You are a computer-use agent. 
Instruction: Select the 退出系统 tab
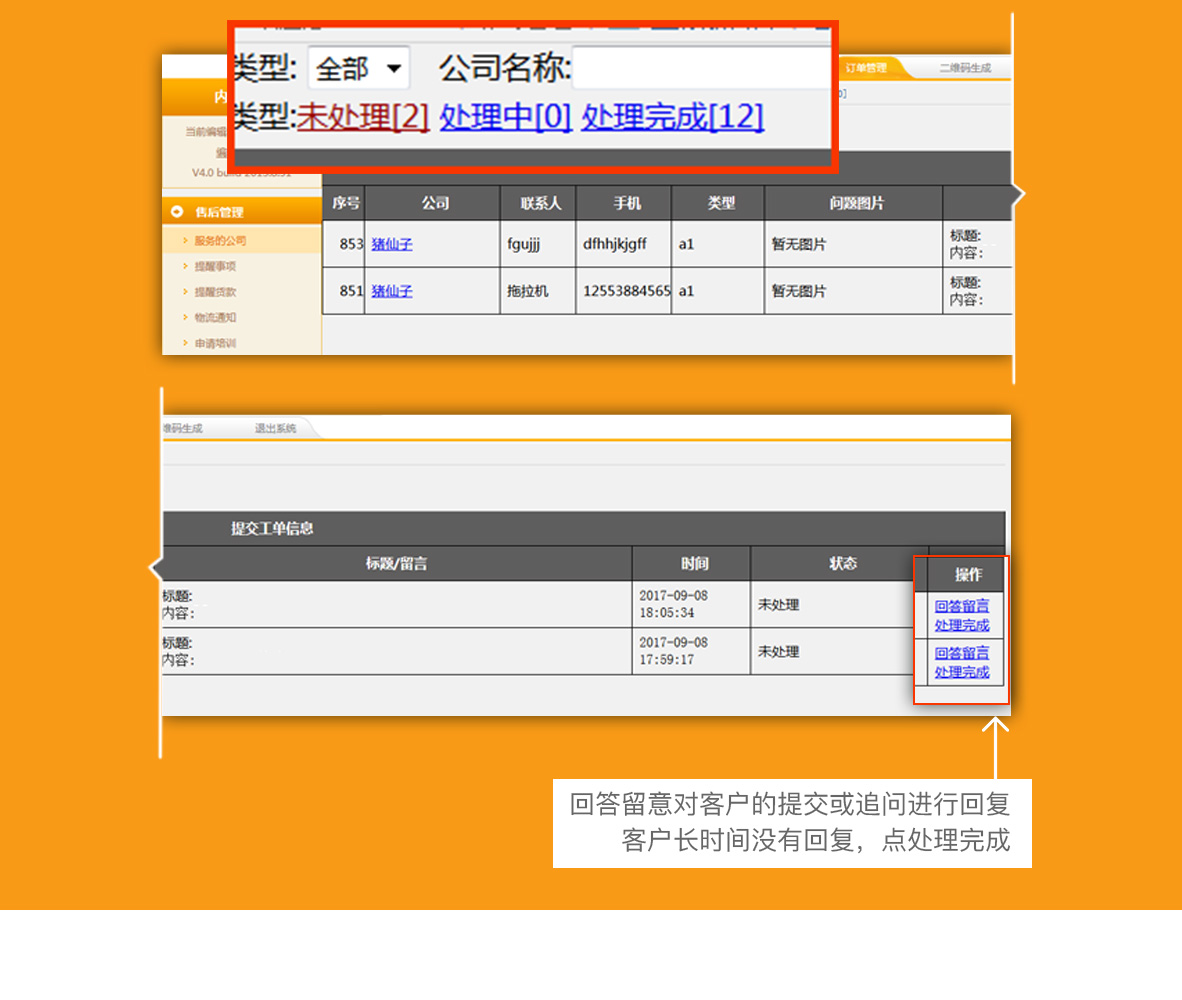[275, 428]
